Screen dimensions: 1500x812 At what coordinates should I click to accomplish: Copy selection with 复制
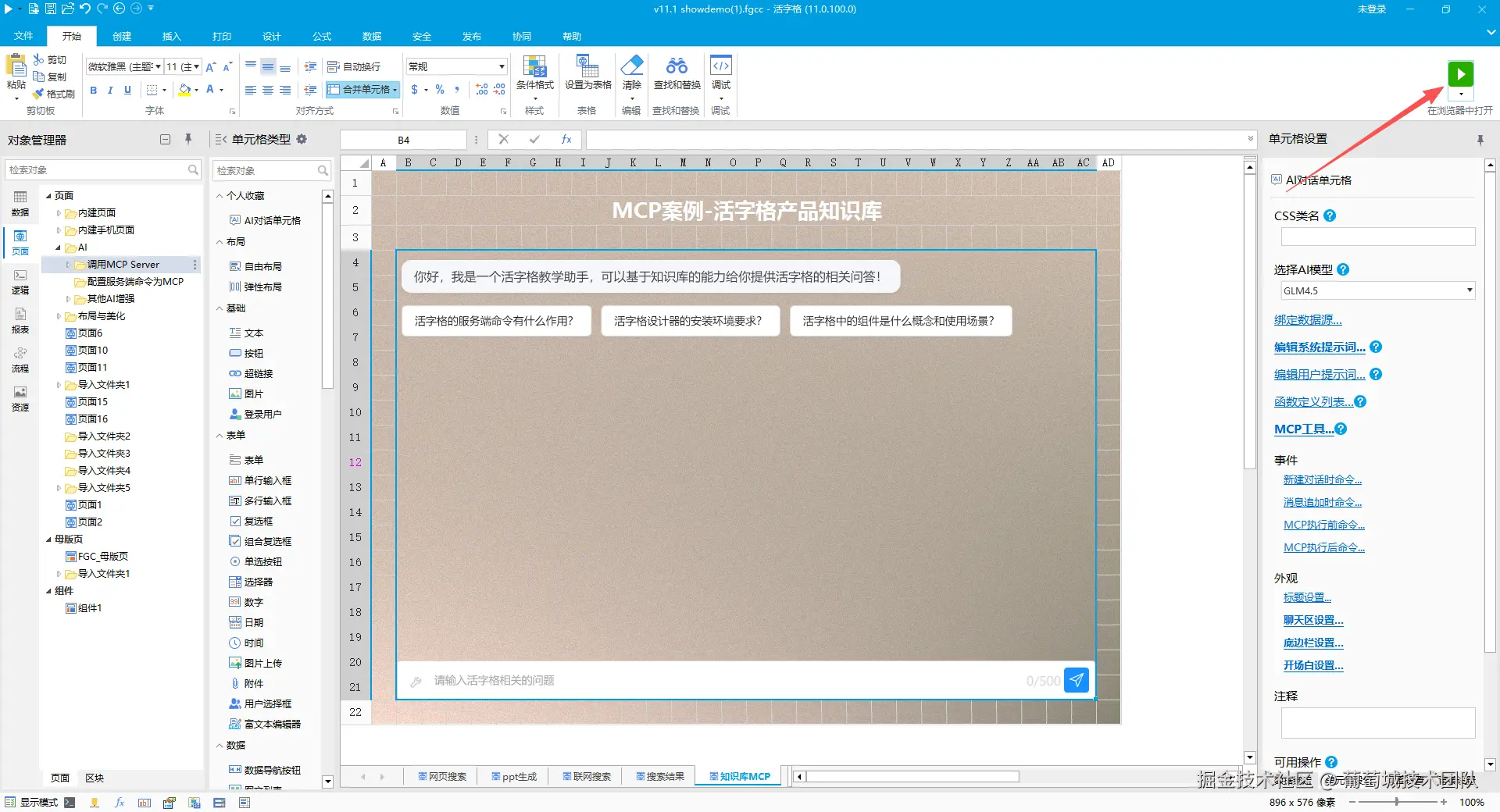tap(50, 77)
